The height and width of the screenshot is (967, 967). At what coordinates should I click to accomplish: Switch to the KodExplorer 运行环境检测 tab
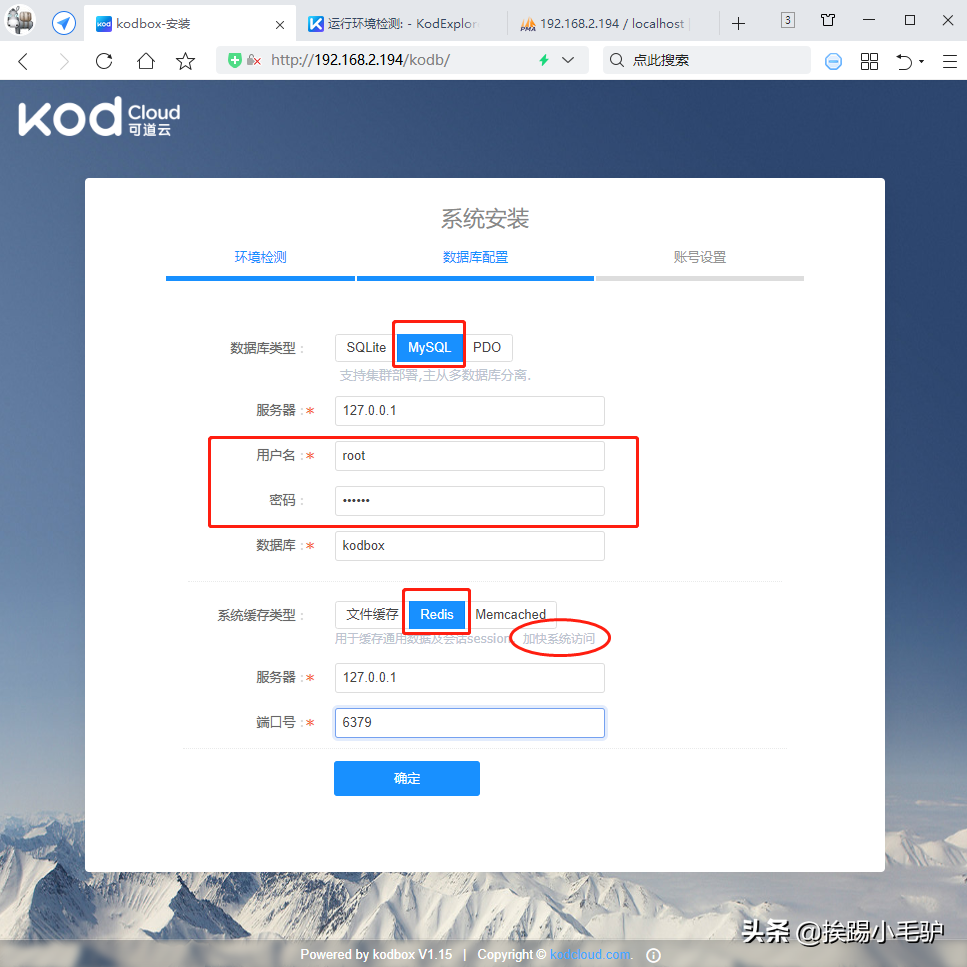coord(401,23)
